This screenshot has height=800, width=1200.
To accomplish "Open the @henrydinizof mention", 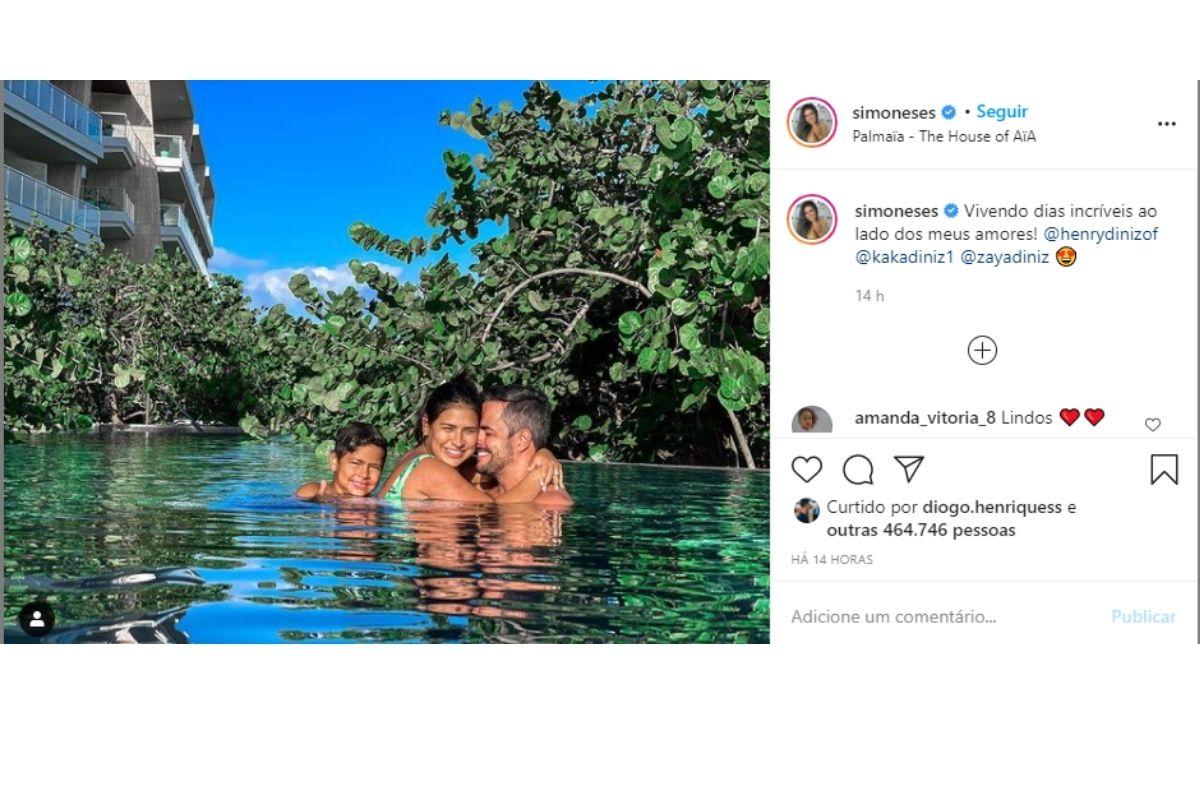I will (1099, 234).
